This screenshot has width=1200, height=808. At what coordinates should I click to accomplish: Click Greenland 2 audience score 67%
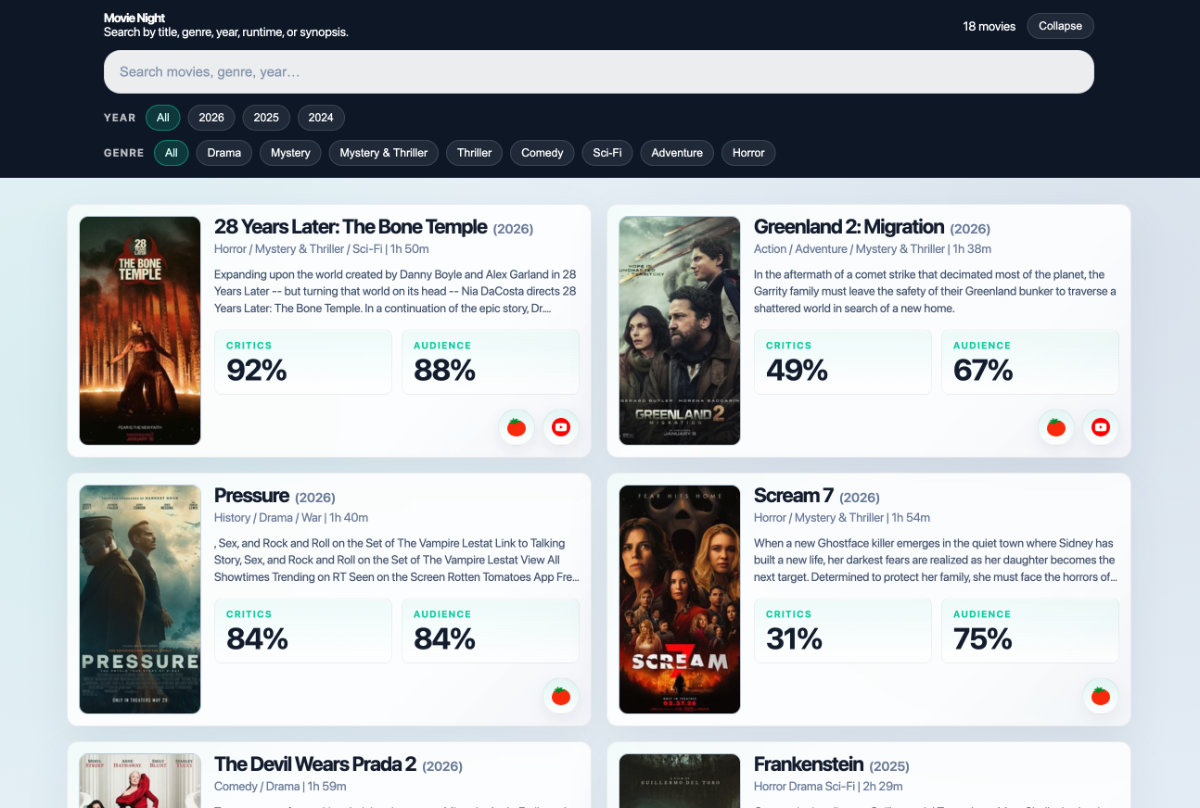coord(1030,362)
